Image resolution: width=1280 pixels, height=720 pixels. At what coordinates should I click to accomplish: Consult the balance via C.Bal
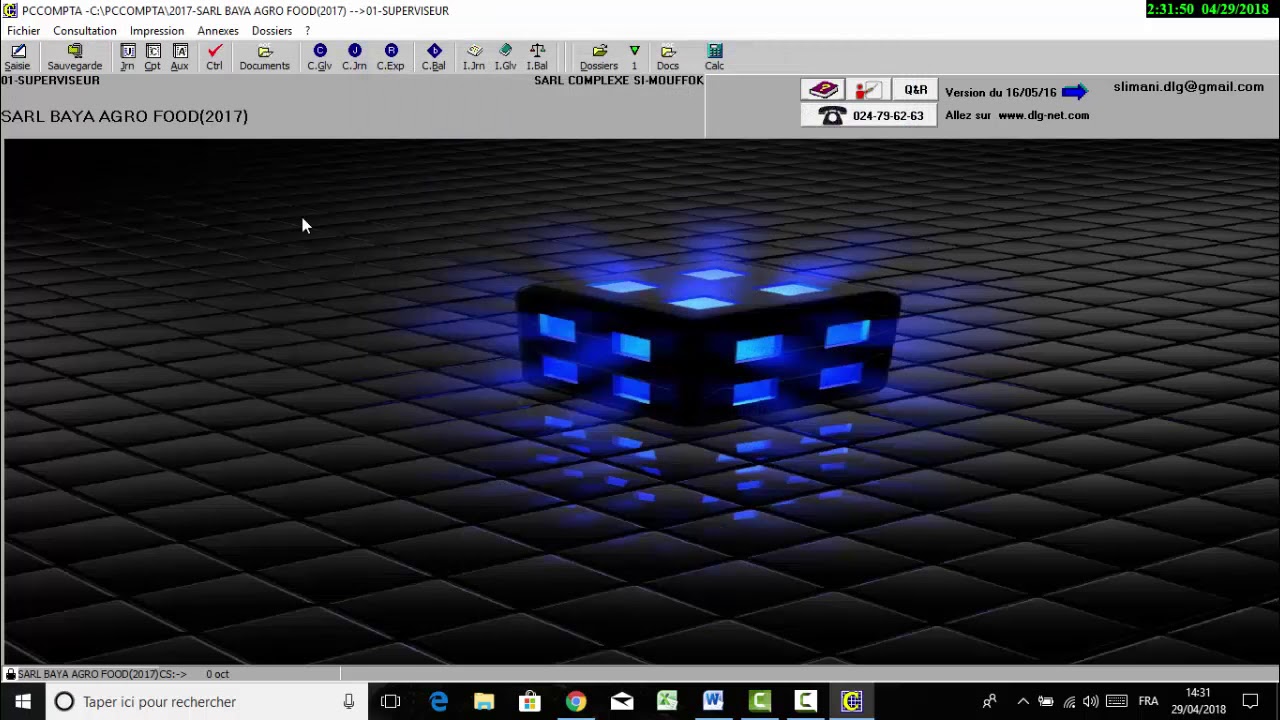[x=433, y=58]
